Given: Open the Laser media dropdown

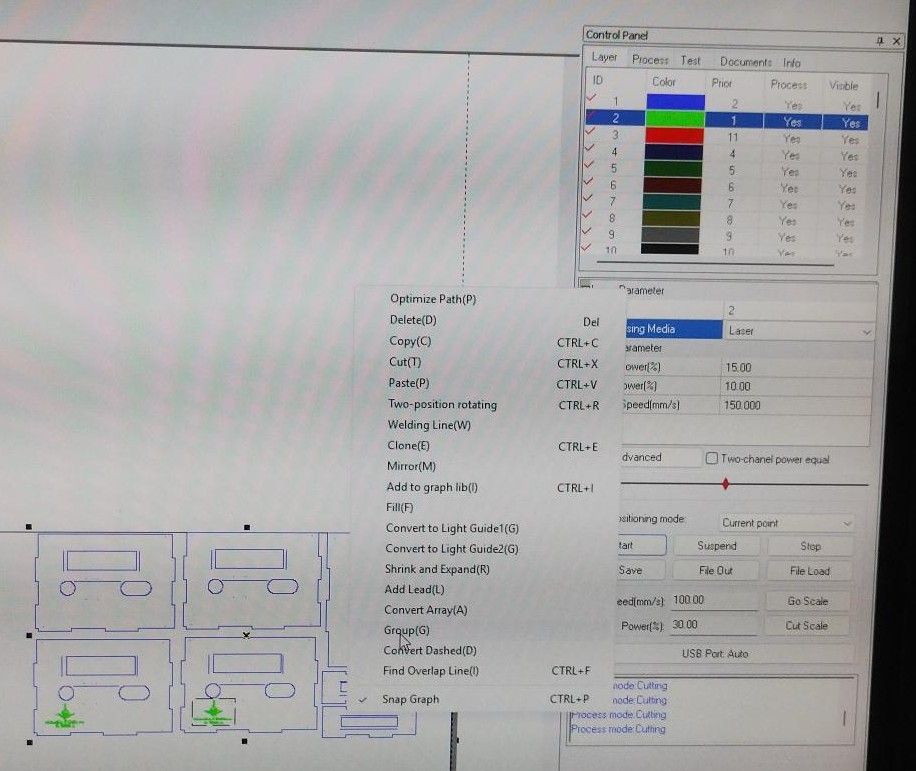Looking at the screenshot, I should 798,331.
